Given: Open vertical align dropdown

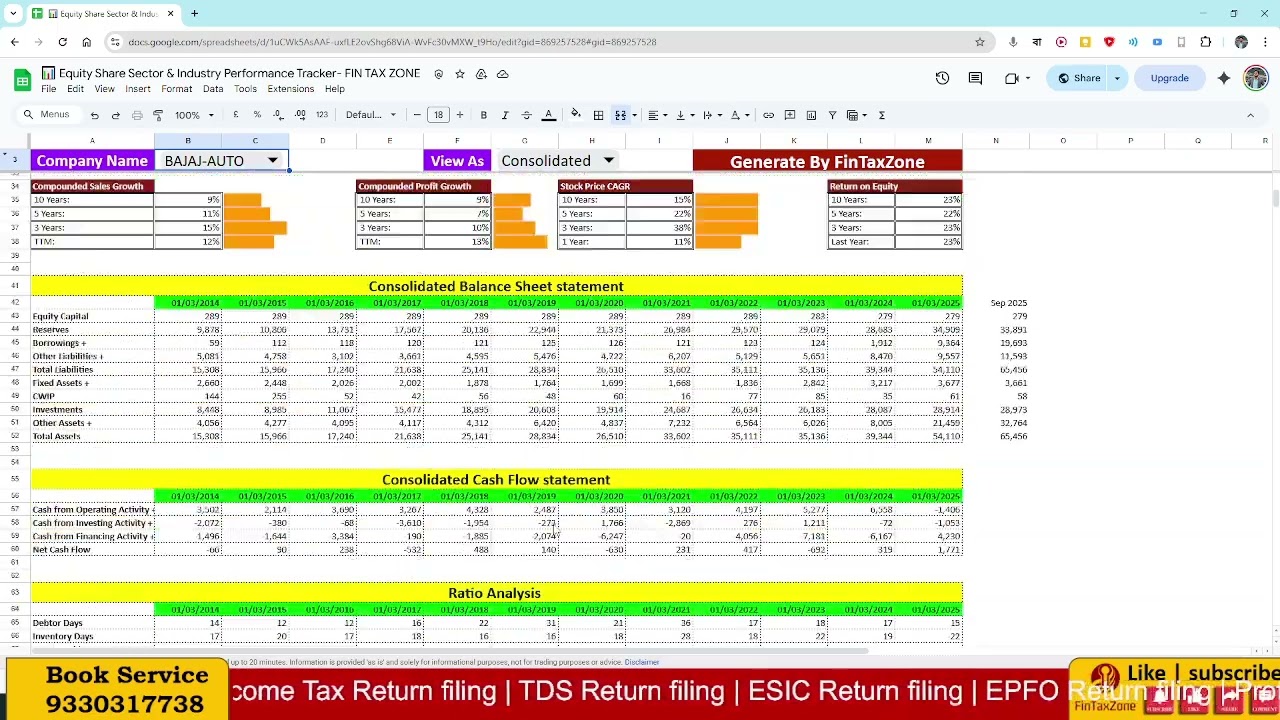Looking at the screenshot, I should coord(683,115).
